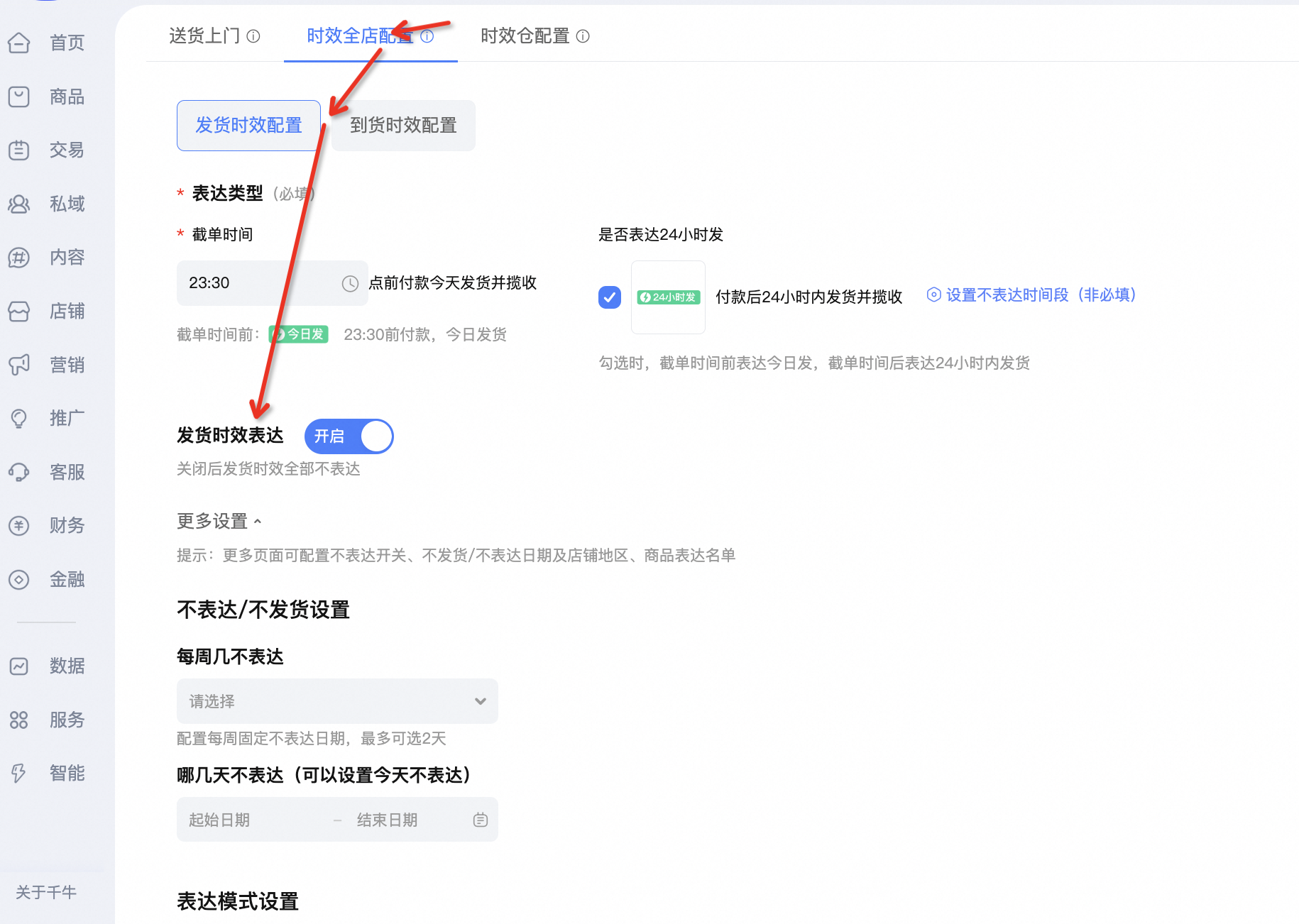
Task: Click the 商品 shopping bag icon
Action: (19, 97)
